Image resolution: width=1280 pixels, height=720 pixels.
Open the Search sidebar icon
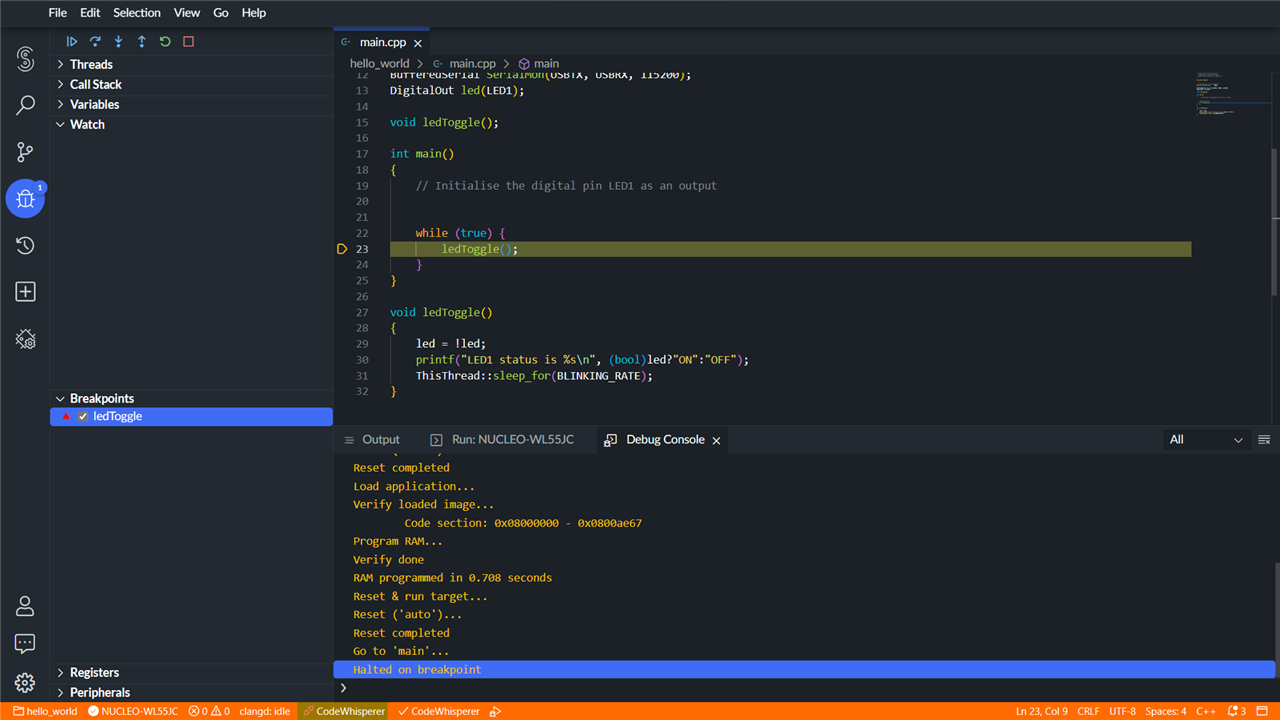coord(25,105)
